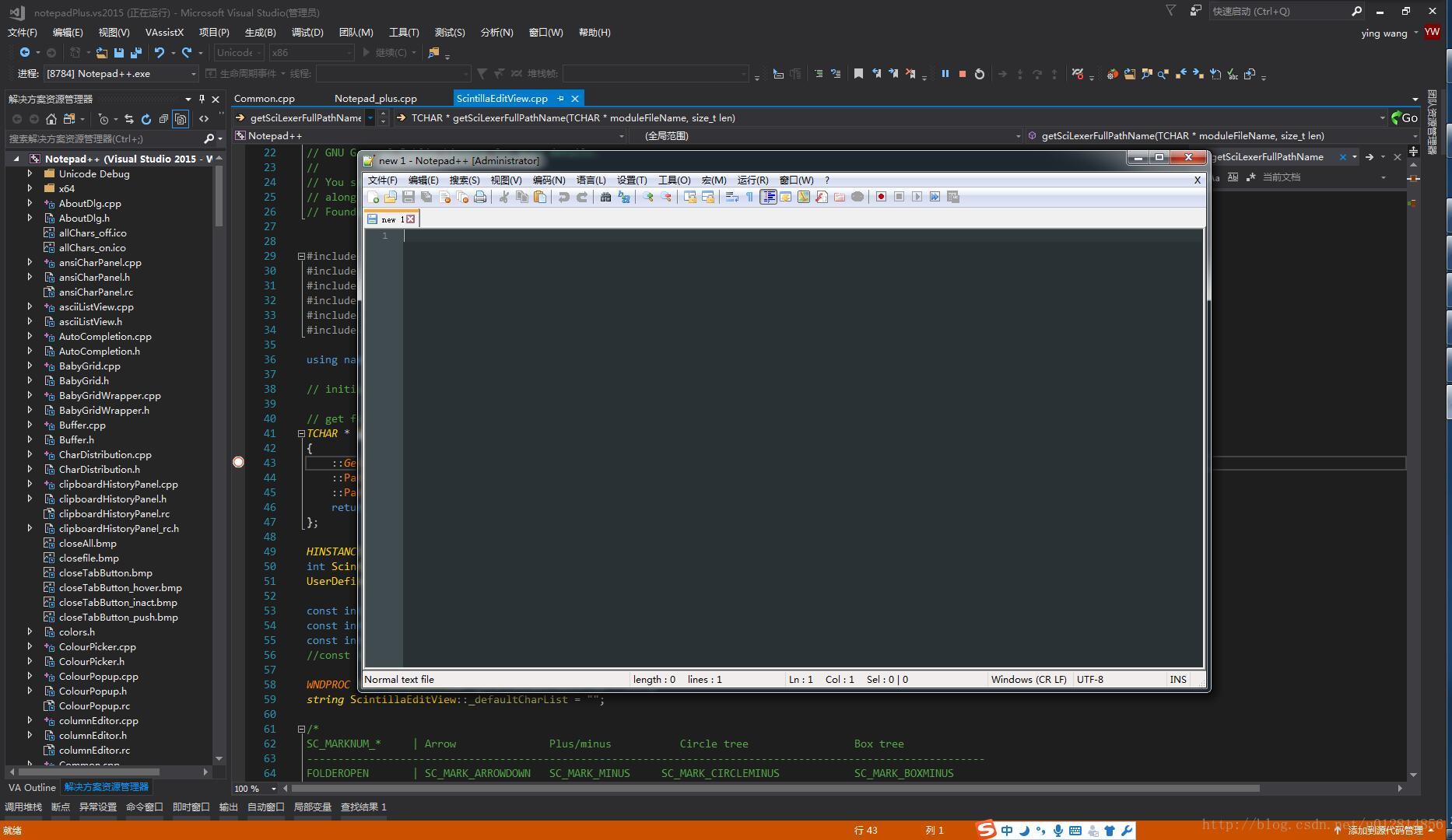Toggle Show all characters pilcrow icon in Notepad++
This screenshot has height=840, width=1452.
[x=749, y=197]
